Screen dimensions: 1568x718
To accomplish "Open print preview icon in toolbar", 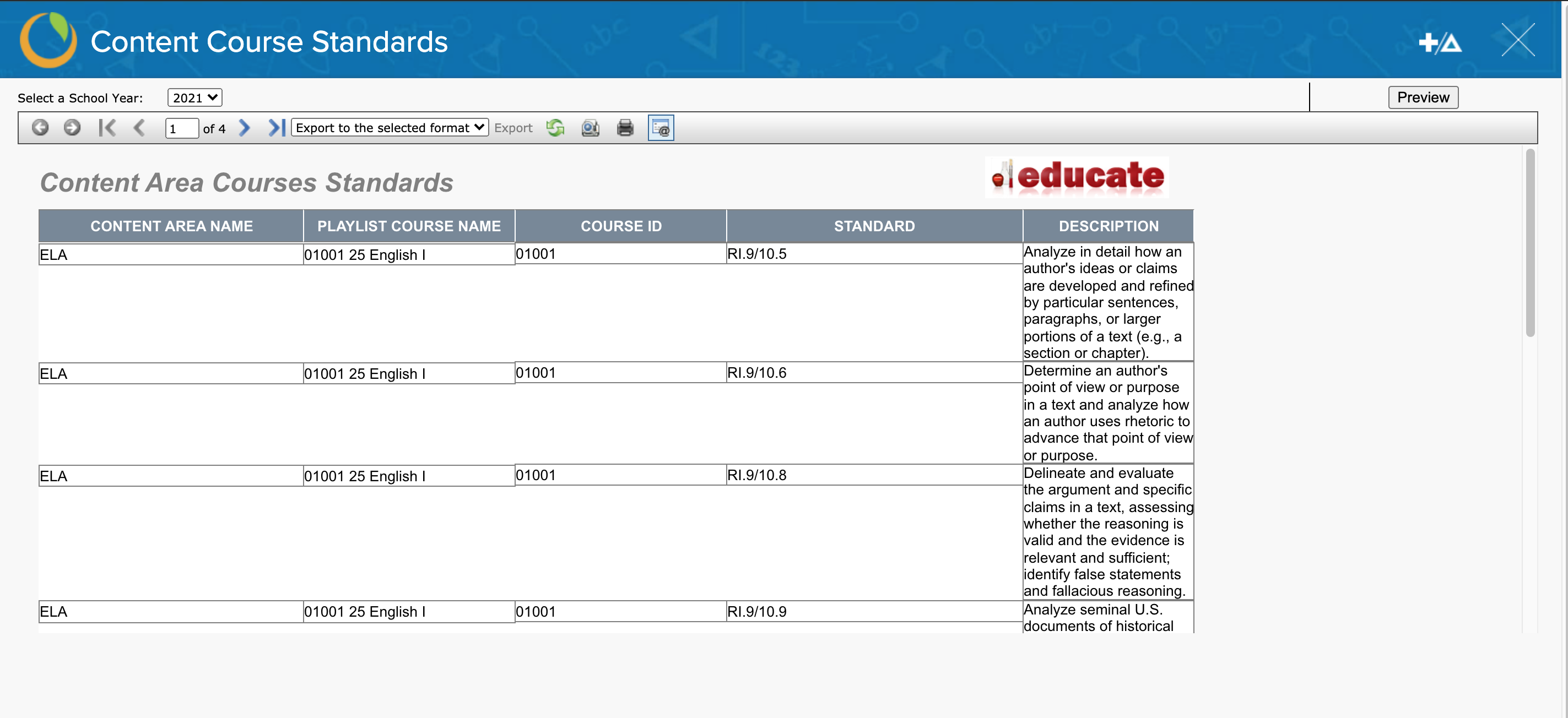I will (590, 128).
